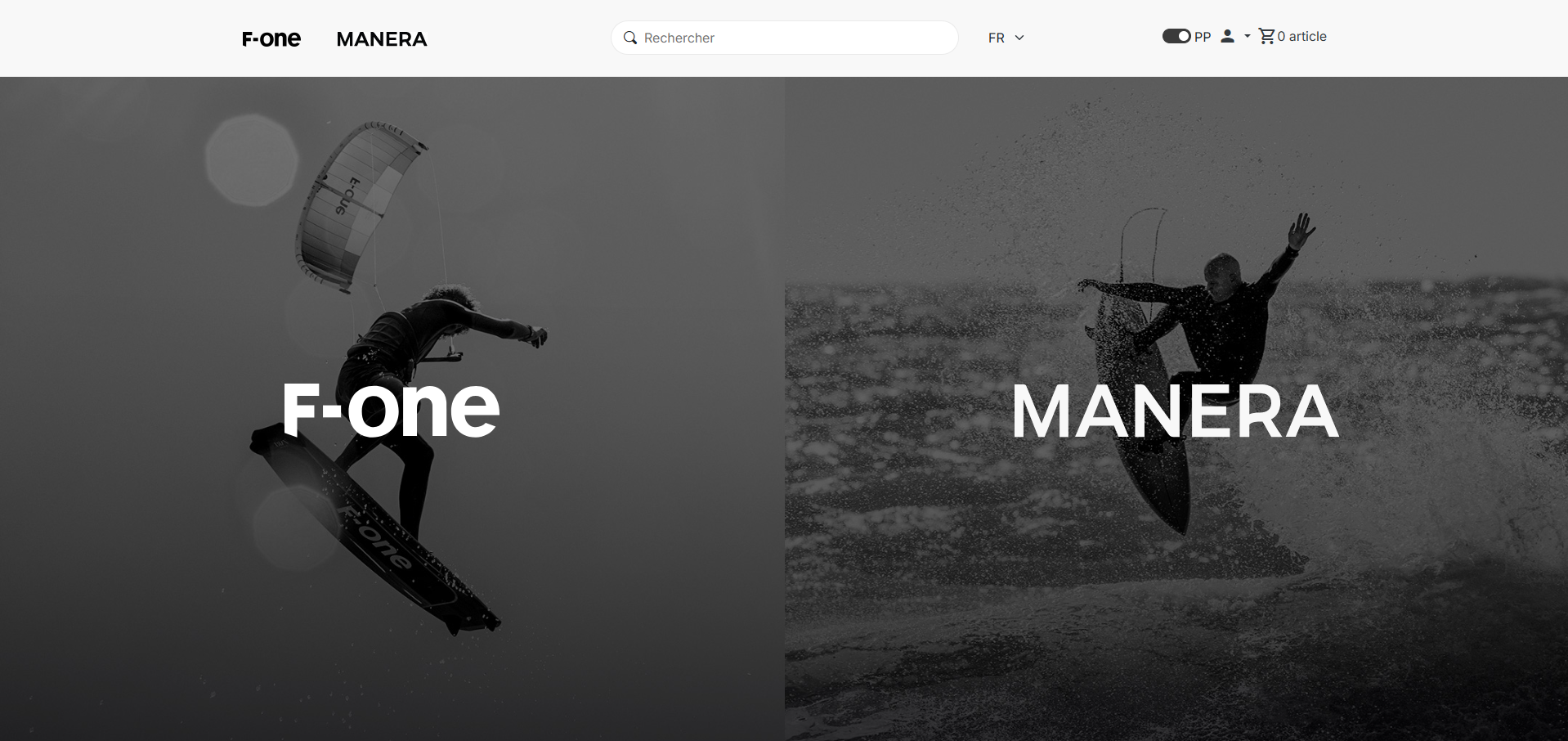This screenshot has height=741, width=1568.
Task: Open the surfer MANERA hero image
Action: [1176, 409]
